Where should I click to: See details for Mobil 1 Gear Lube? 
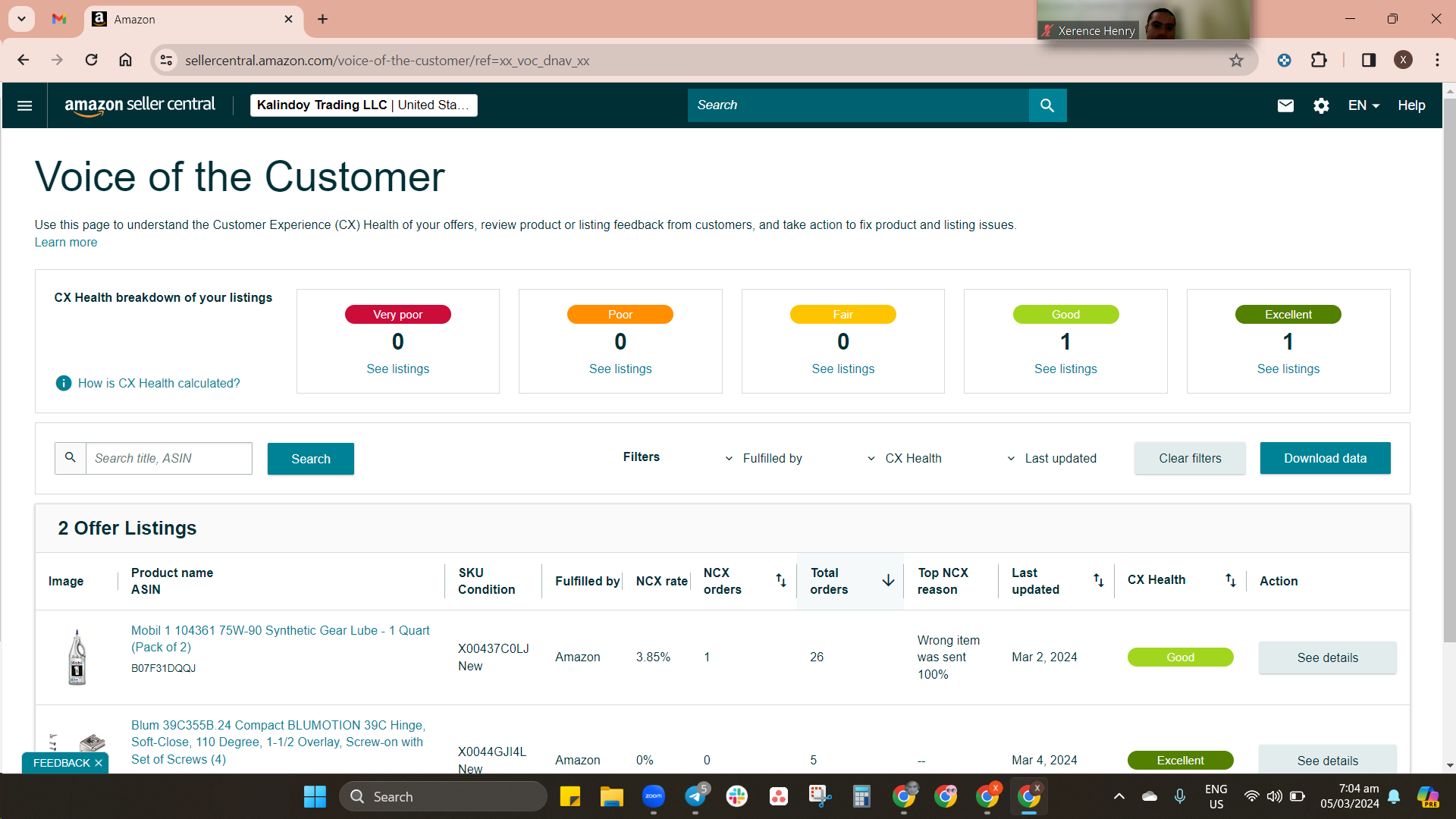pyautogui.click(x=1327, y=657)
